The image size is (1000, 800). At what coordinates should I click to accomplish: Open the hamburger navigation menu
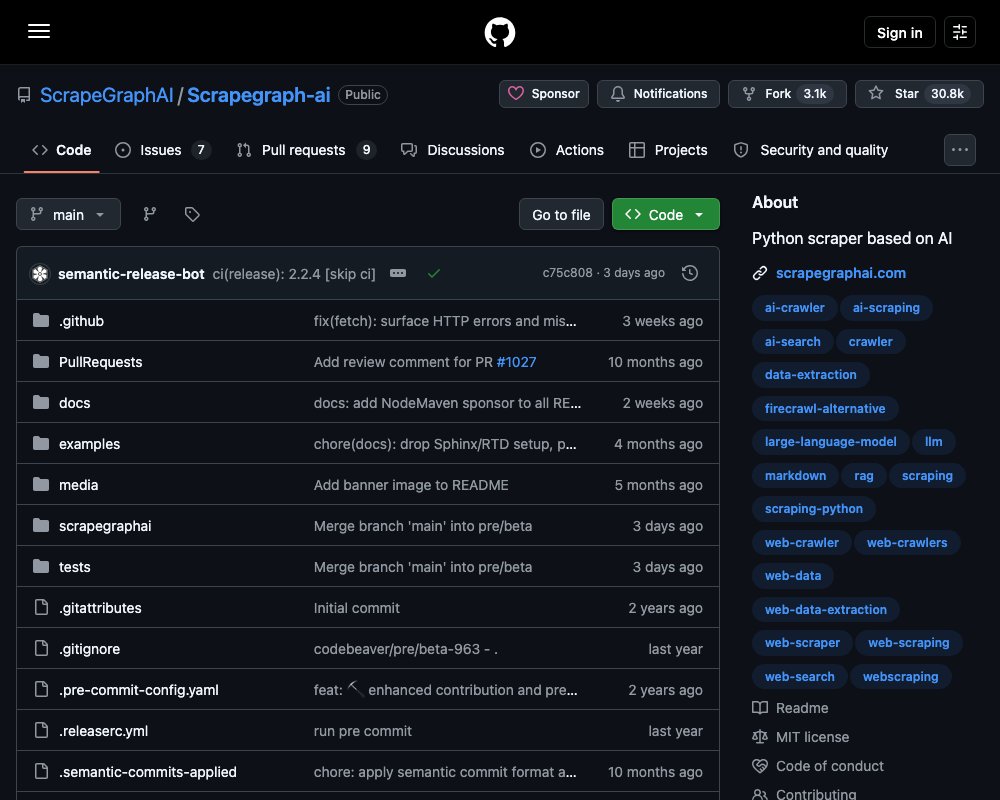(x=39, y=31)
